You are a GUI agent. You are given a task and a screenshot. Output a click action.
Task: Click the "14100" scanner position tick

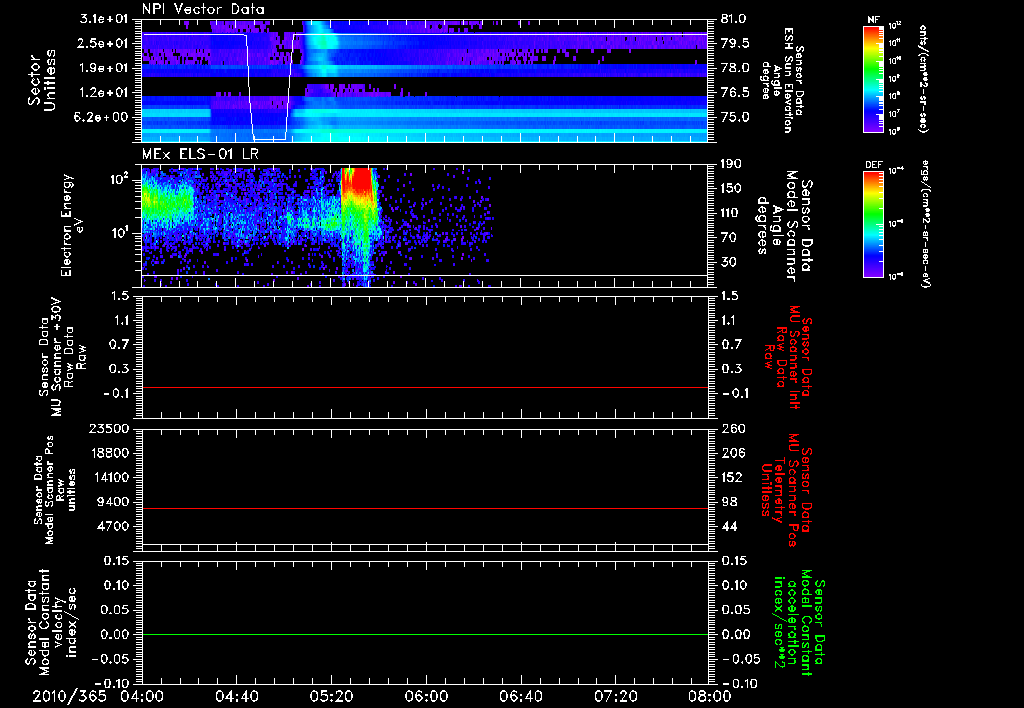(x=112, y=477)
